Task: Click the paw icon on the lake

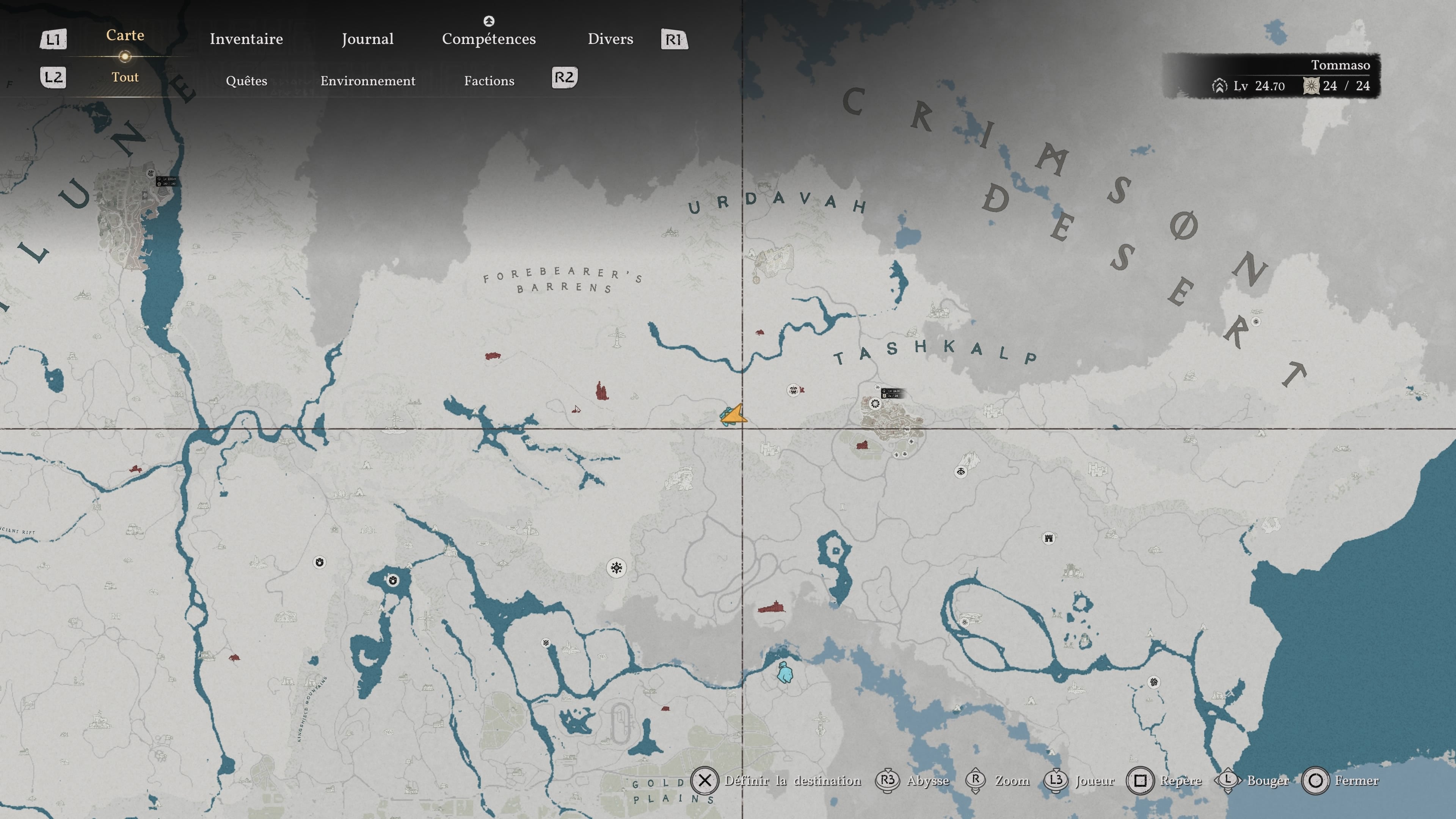Action: [393, 580]
